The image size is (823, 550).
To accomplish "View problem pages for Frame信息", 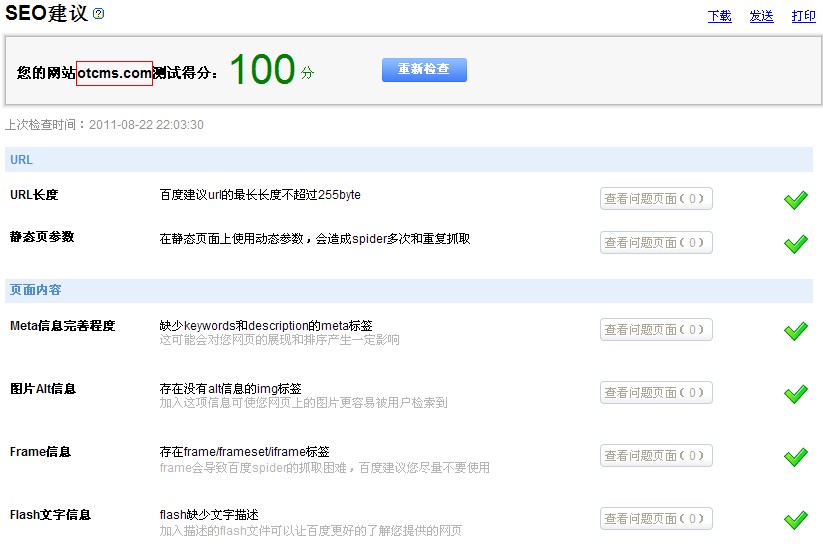I will tap(656, 456).
